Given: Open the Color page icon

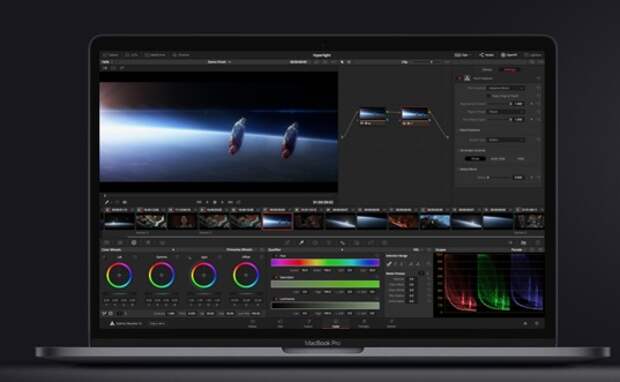Looking at the screenshot, I should (x=335, y=324).
